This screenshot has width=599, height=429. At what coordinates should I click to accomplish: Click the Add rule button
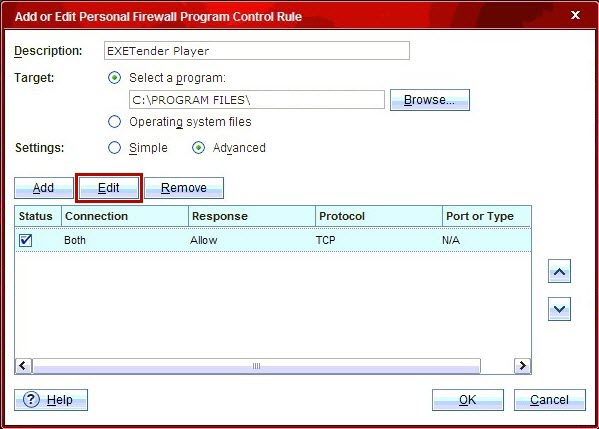(x=44, y=188)
